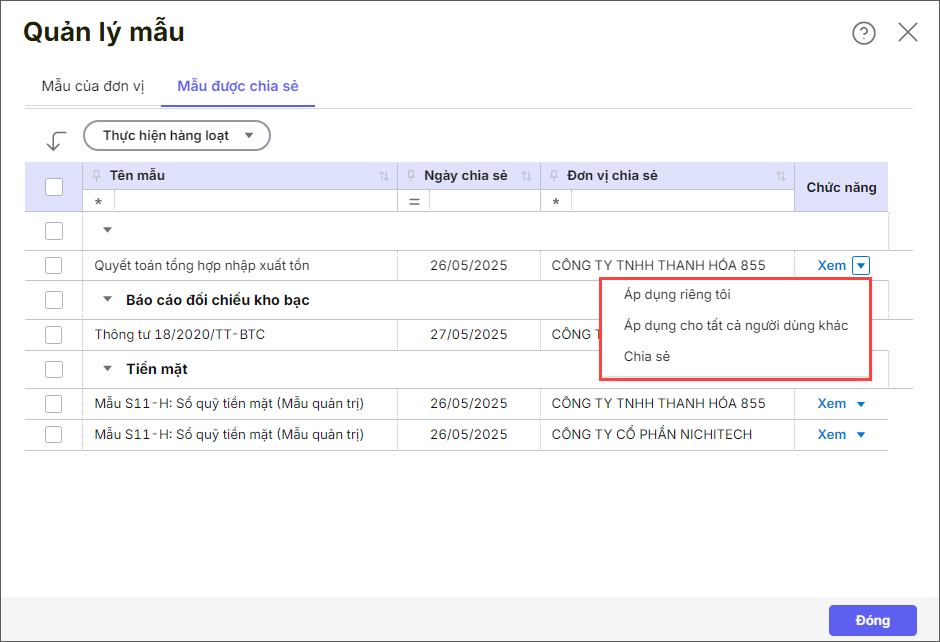940x642 pixels.
Task: Tick checkbox for Thông tư 18/2020/TT-BTC row
Action: pos(54,335)
